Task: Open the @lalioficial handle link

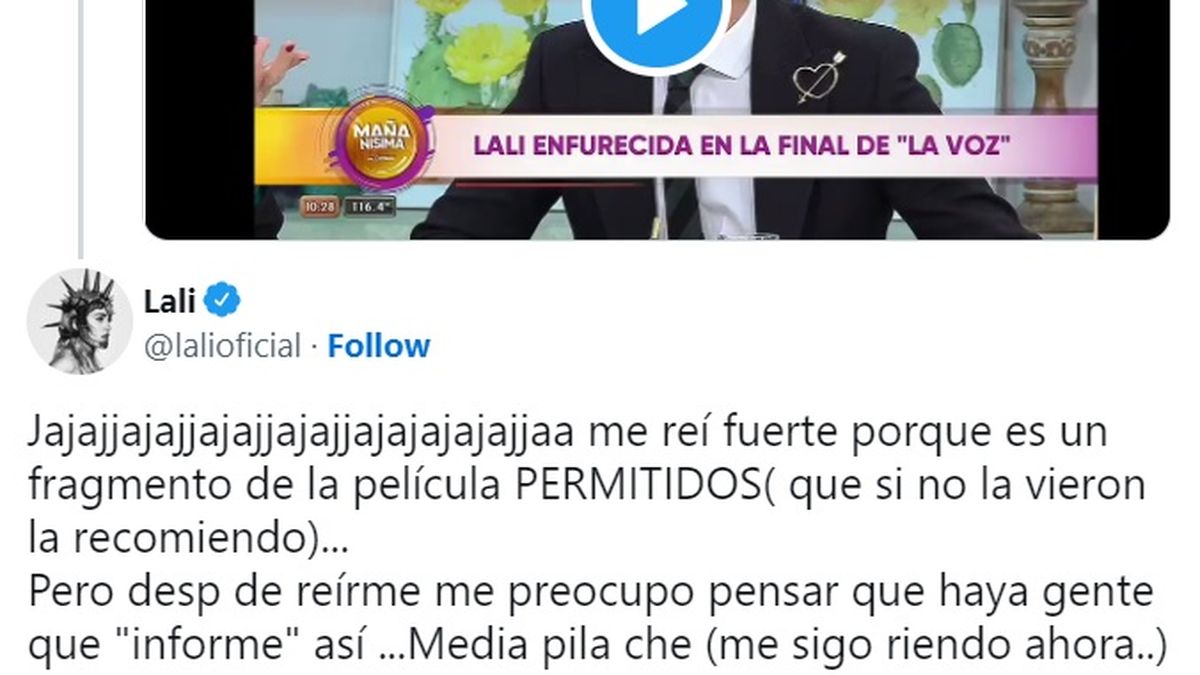Action: [x=223, y=346]
